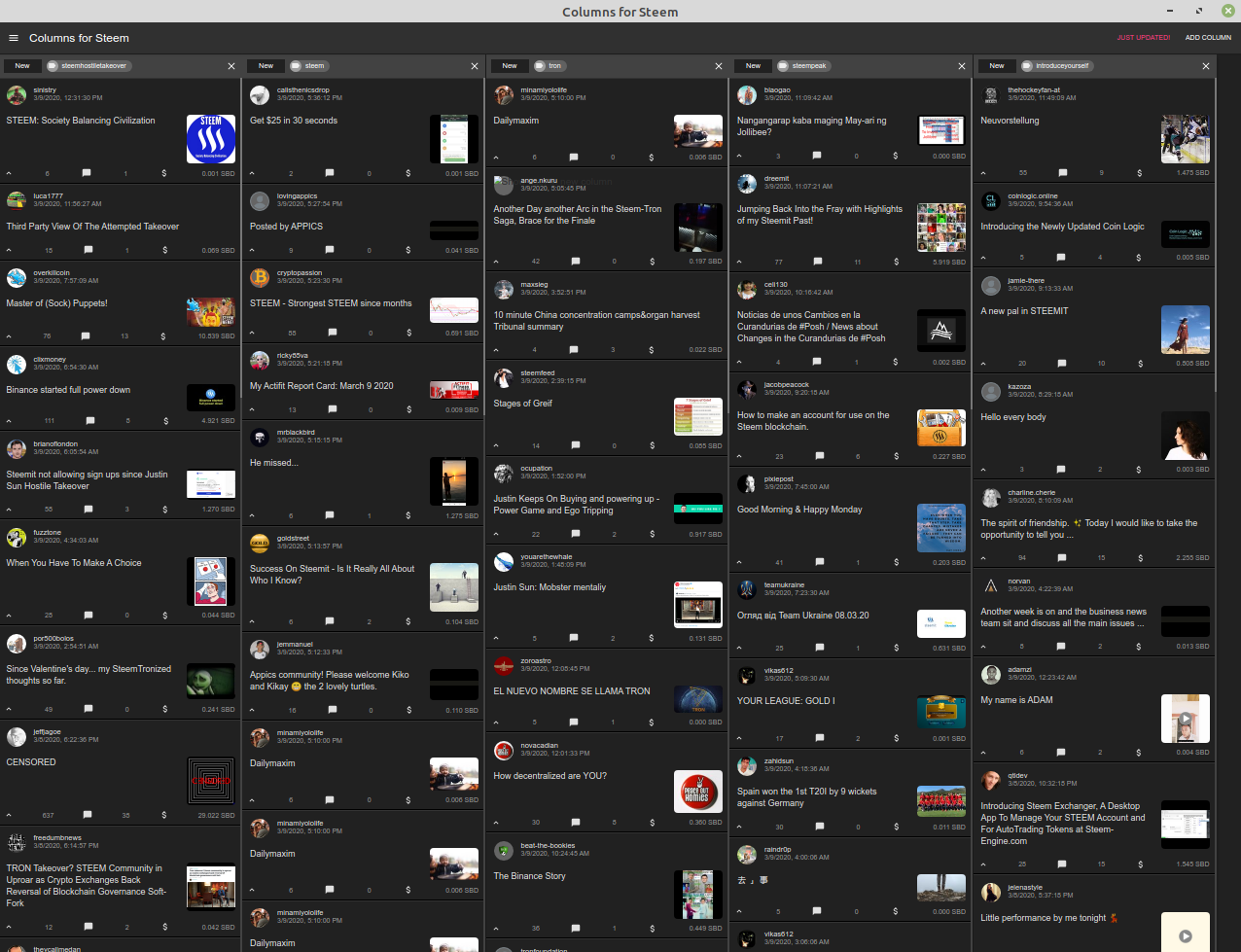Open the brianoflondon username link
The image size is (1241, 952).
pos(55,444)
